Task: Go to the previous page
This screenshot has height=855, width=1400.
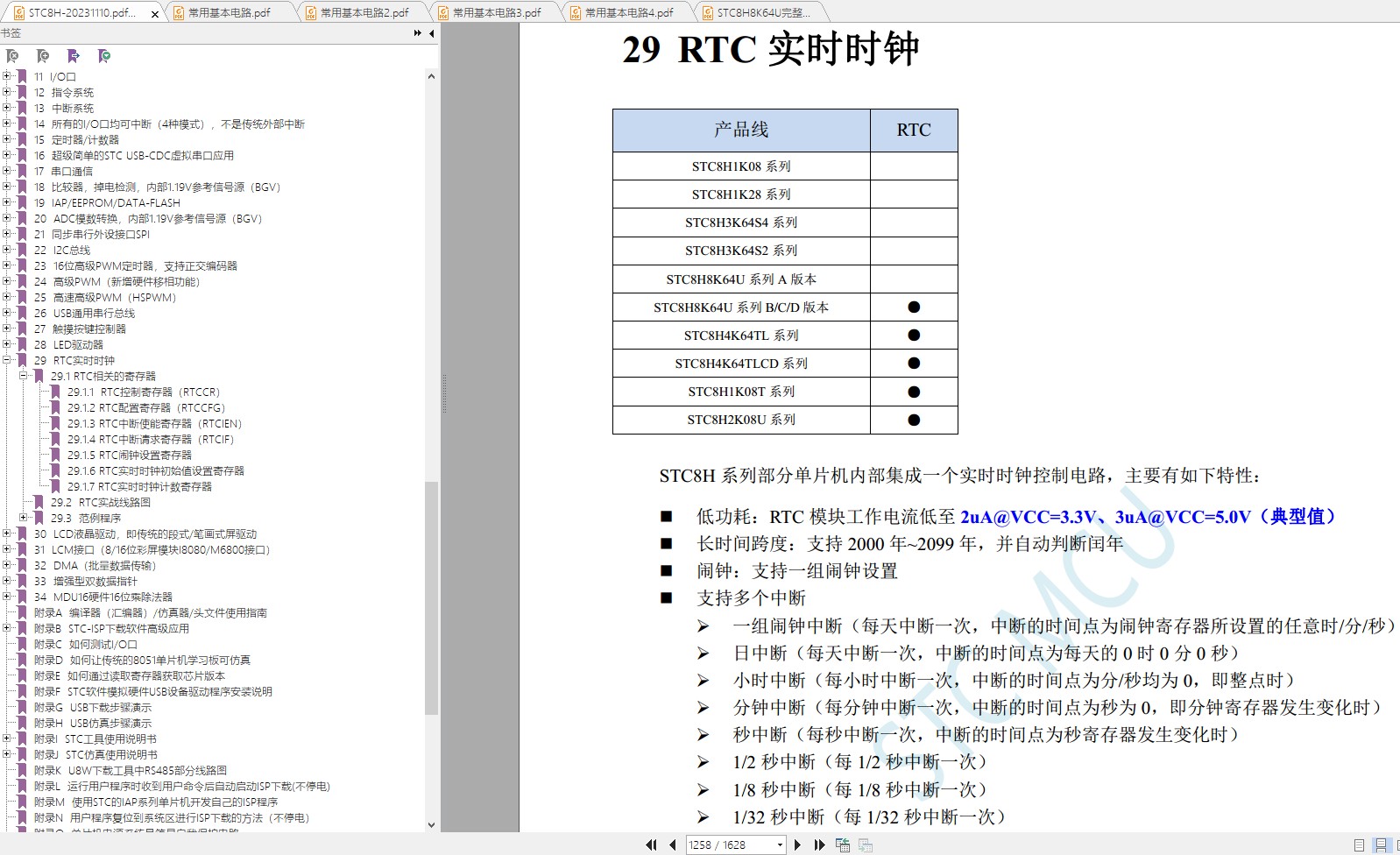Action: coord(672,845)
